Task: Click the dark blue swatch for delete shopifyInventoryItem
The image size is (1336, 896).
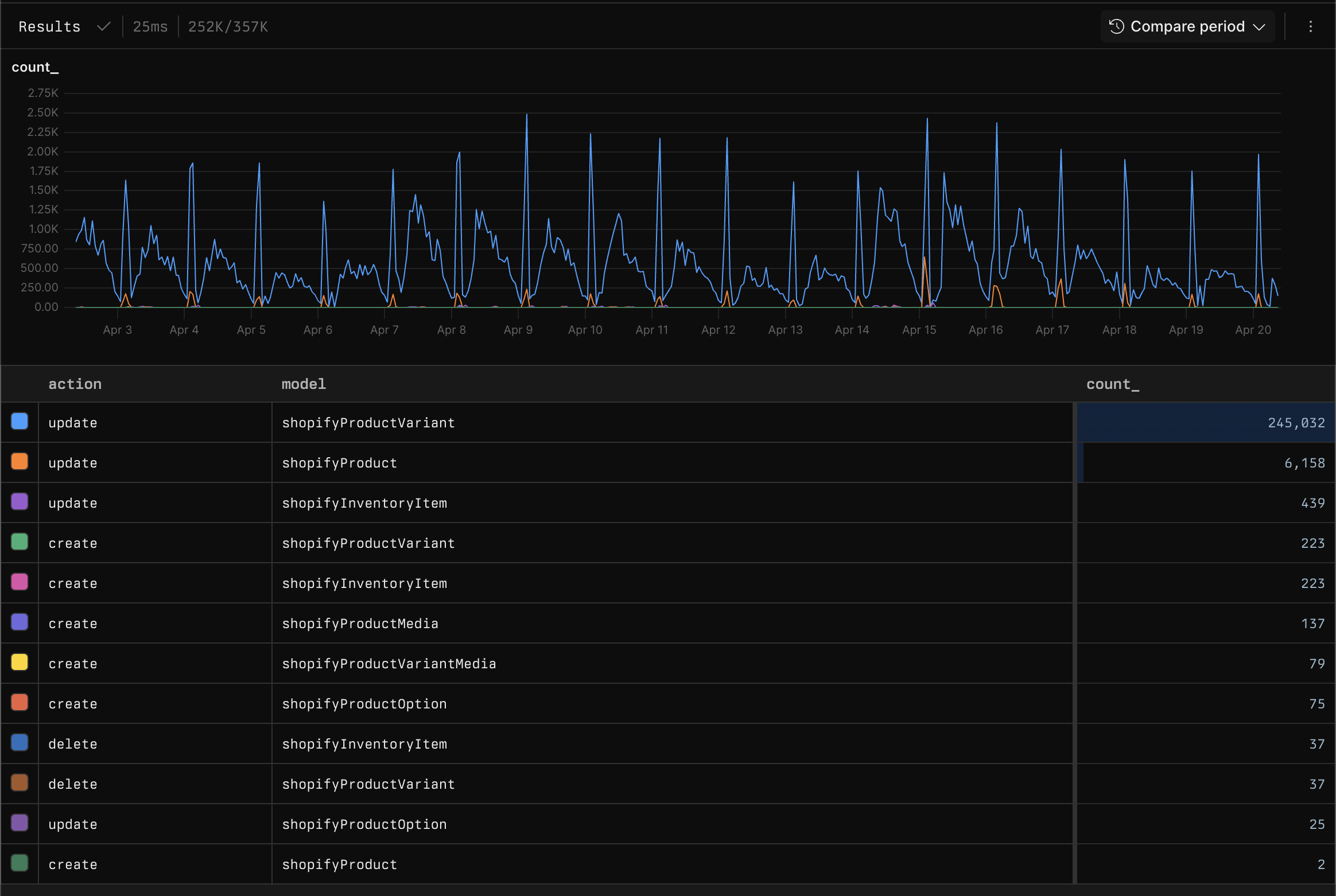Action: point(20,743)
